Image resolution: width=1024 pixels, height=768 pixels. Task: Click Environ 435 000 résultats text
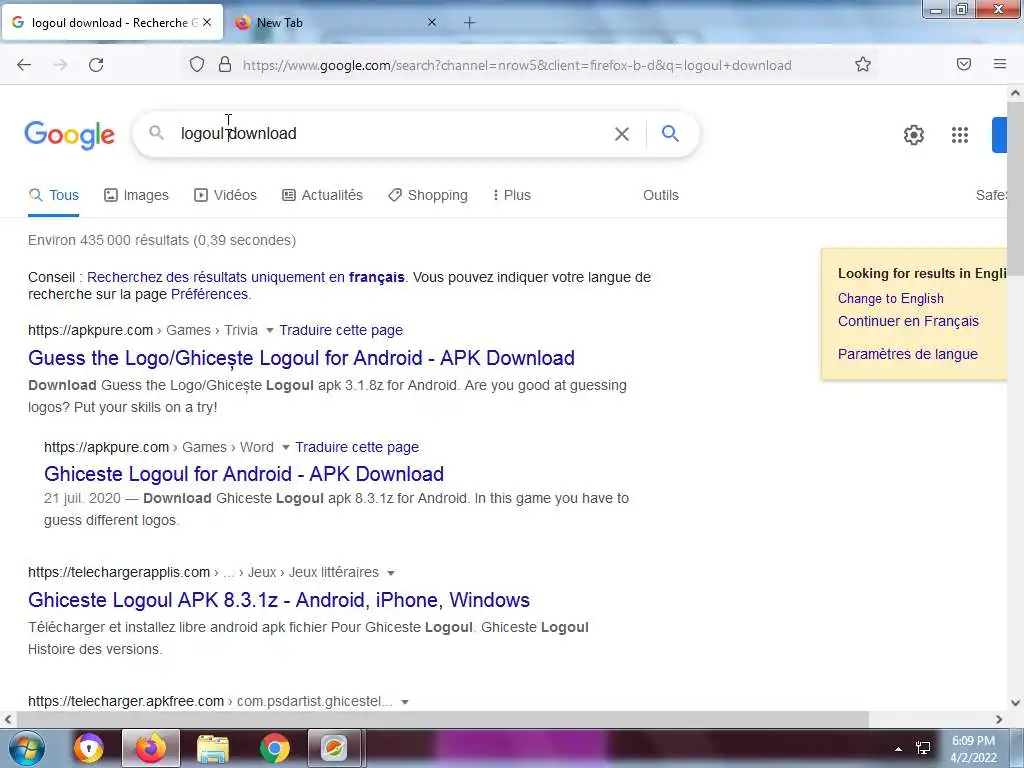point(162,240)
